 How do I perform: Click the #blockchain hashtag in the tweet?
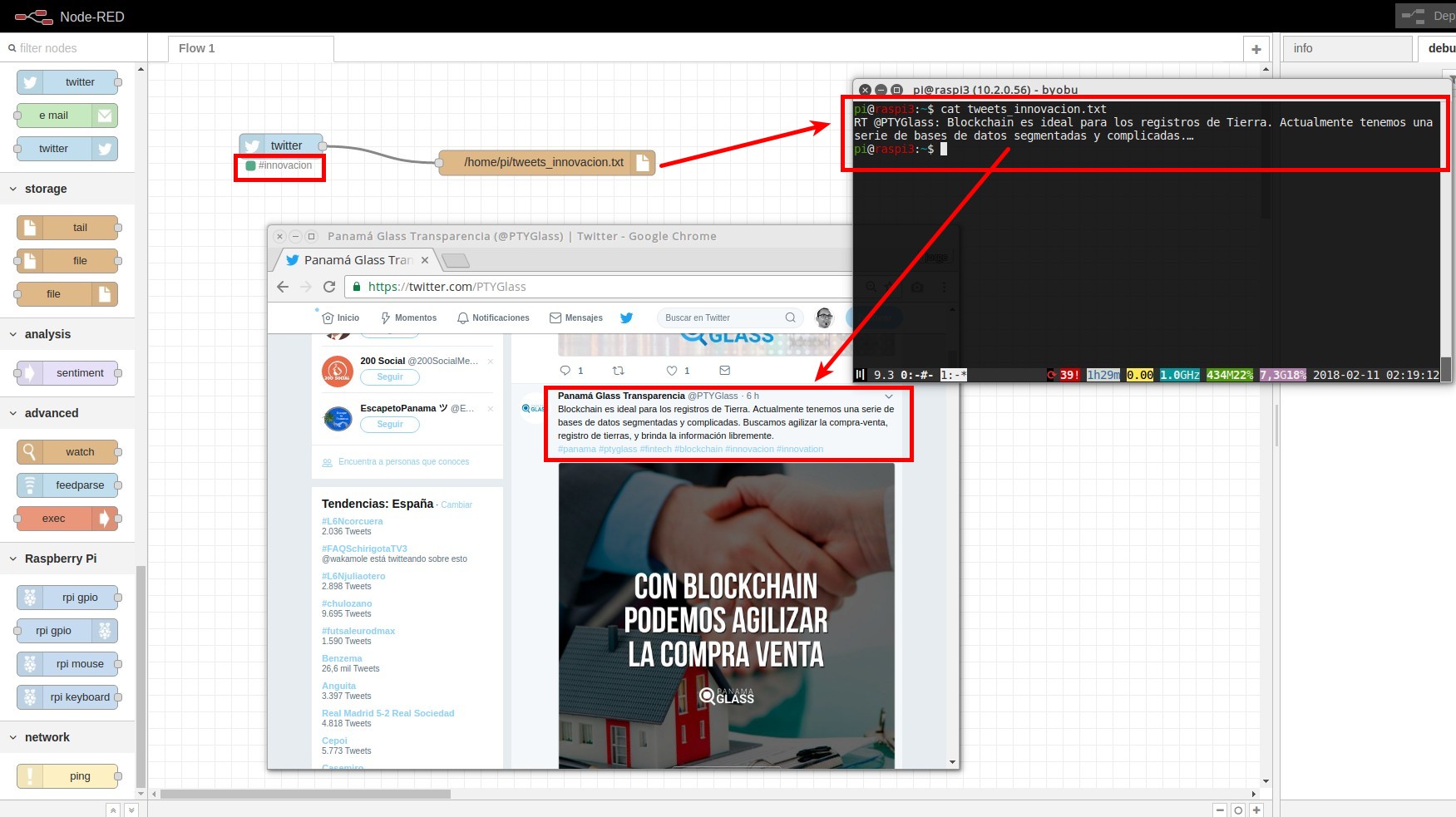(698, 449)
